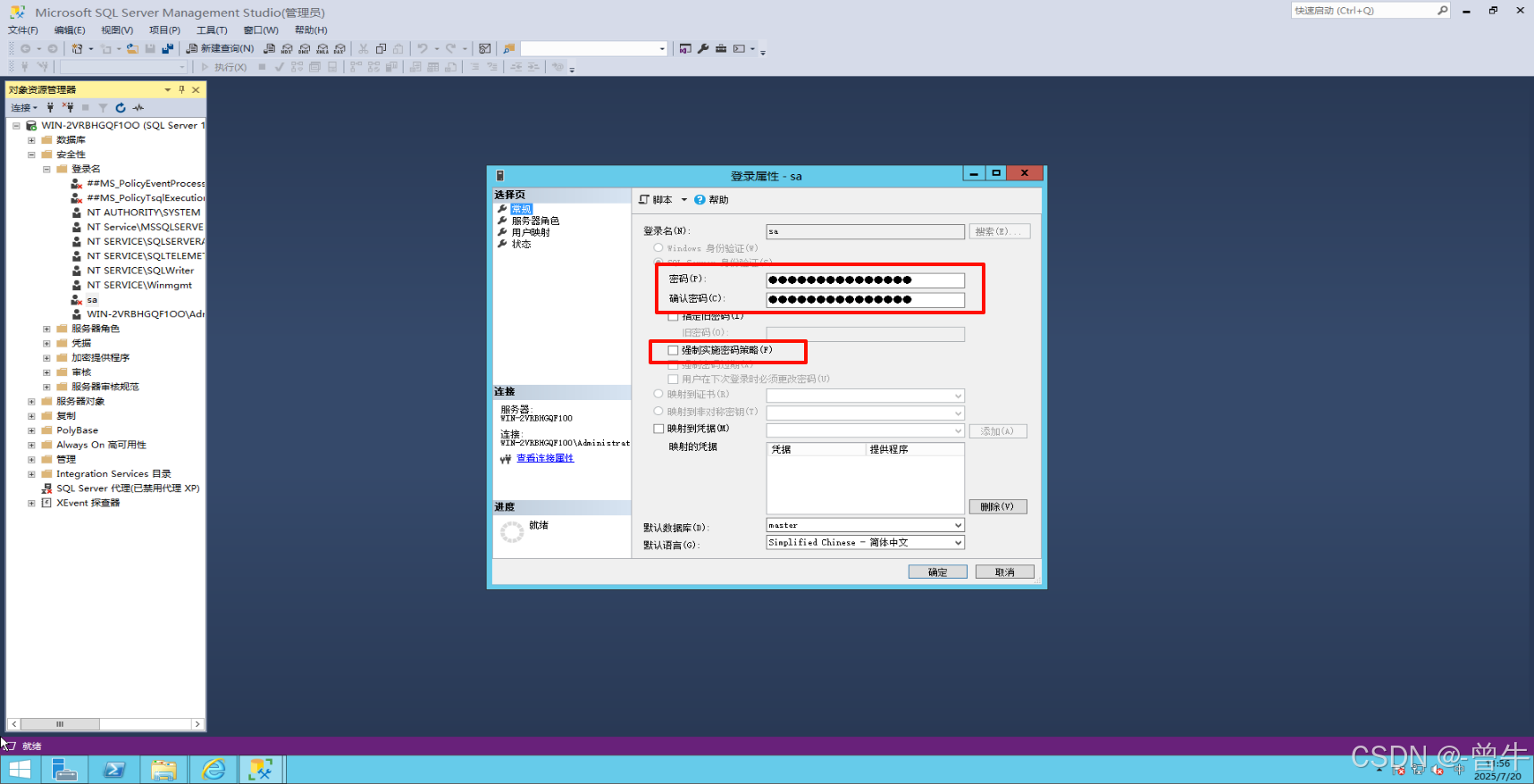Screen dimensions: 1534x784
Task: Click the MDX query icon in toolbar
Action: [287, 48]
